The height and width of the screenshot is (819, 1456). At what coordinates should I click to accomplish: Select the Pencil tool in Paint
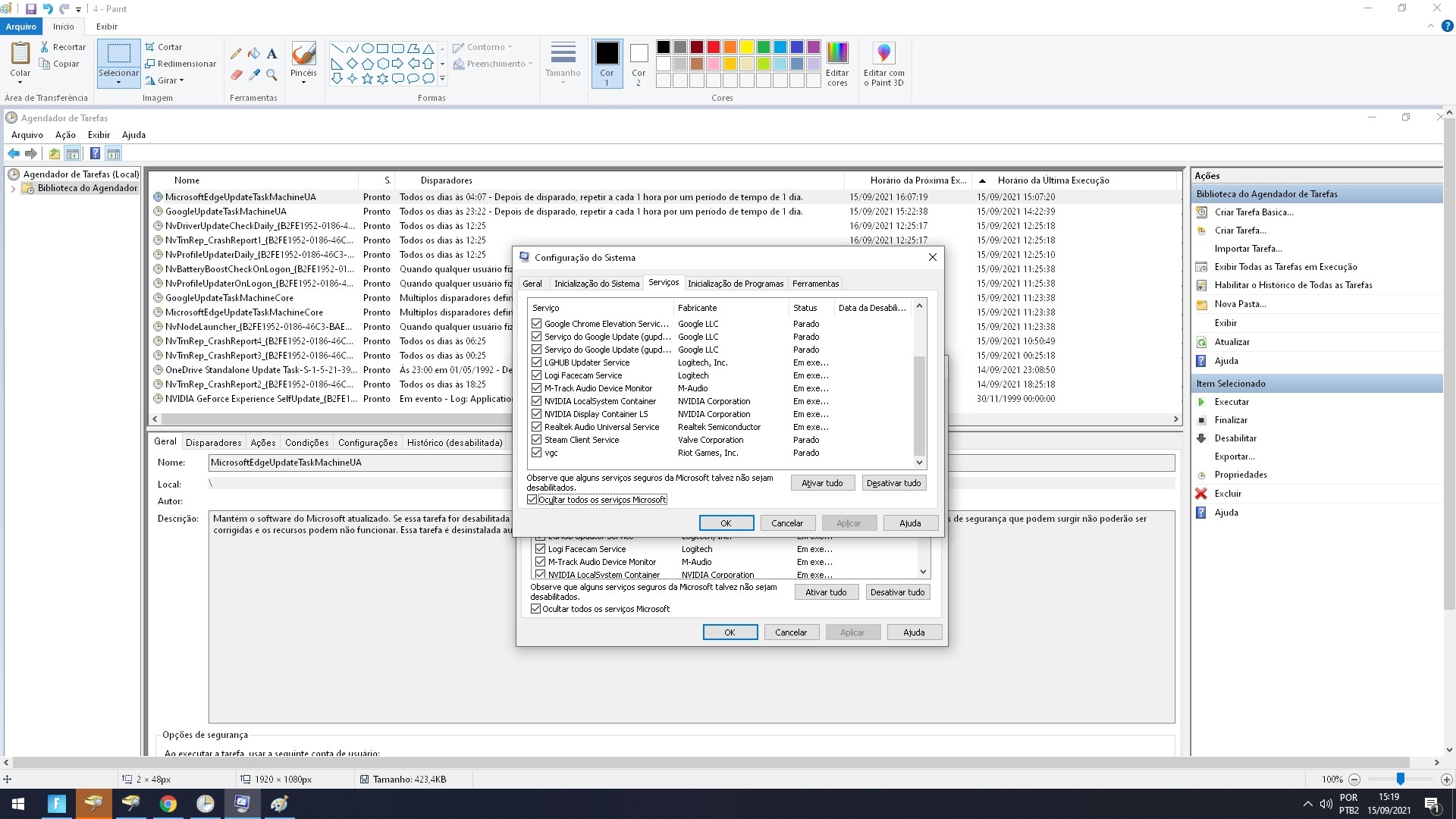236,54
